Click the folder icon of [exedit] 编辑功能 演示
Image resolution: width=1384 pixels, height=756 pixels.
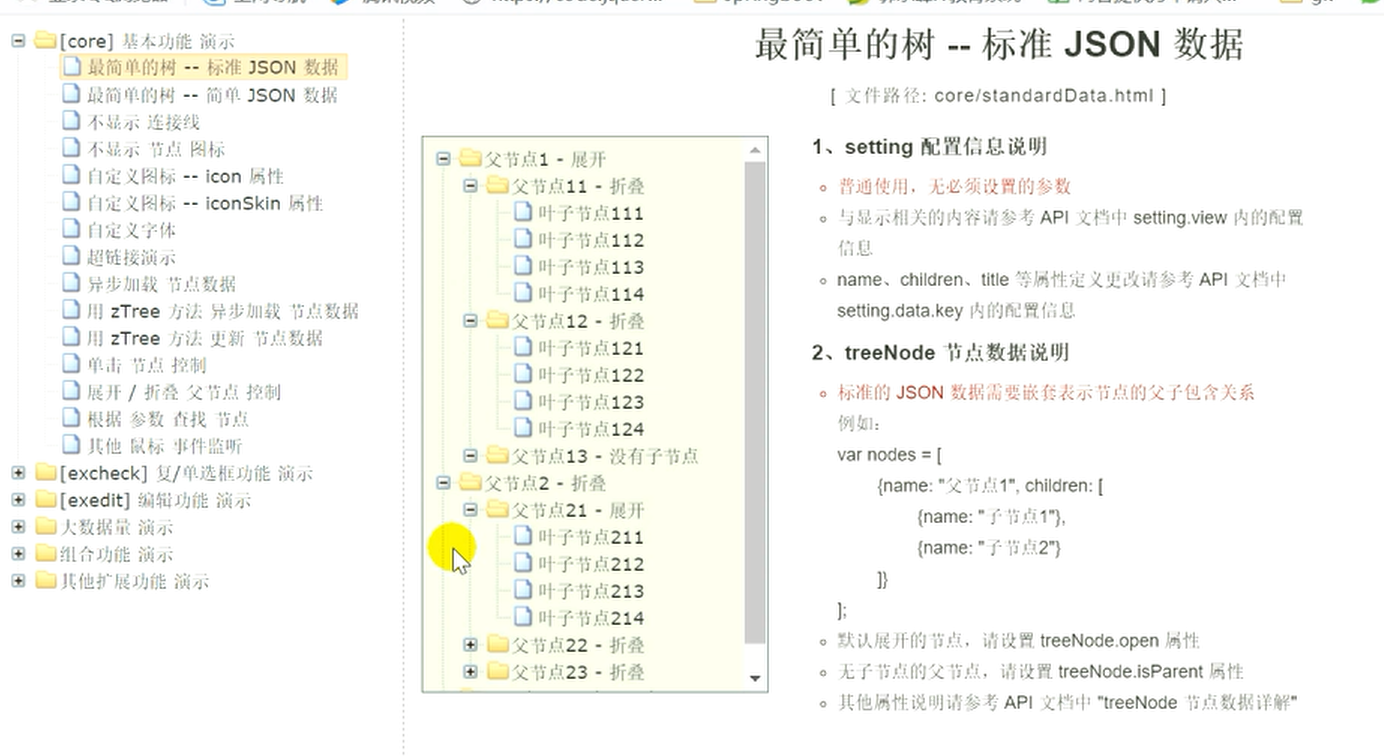pos(44,499)
